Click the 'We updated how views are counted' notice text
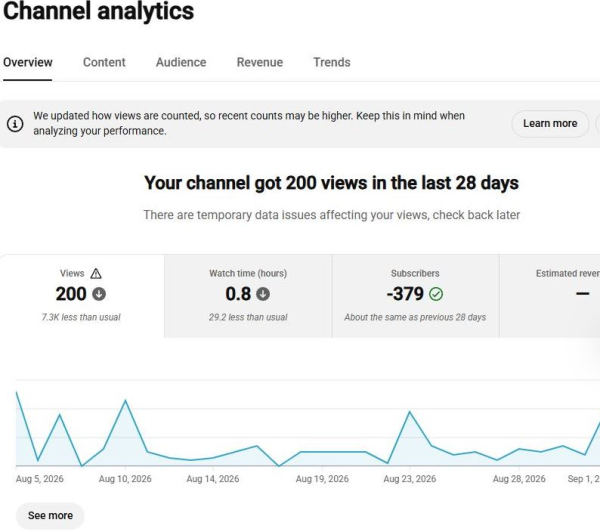The image size is (600, 532). [249, 123]
